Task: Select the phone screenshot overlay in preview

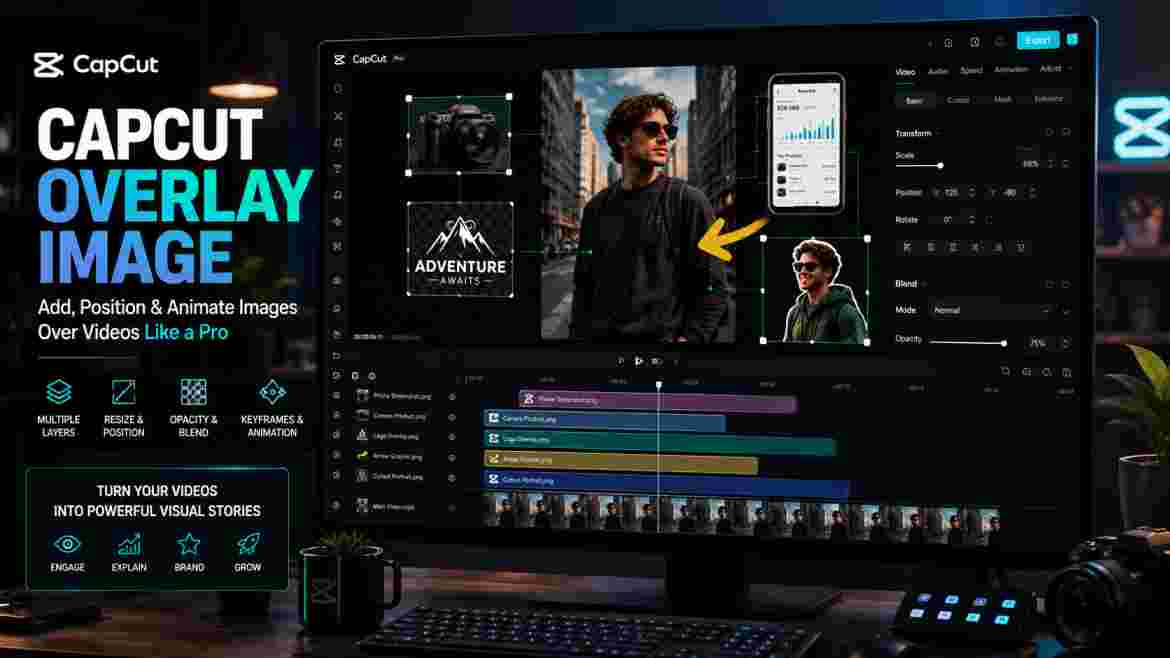Action: 807,144
